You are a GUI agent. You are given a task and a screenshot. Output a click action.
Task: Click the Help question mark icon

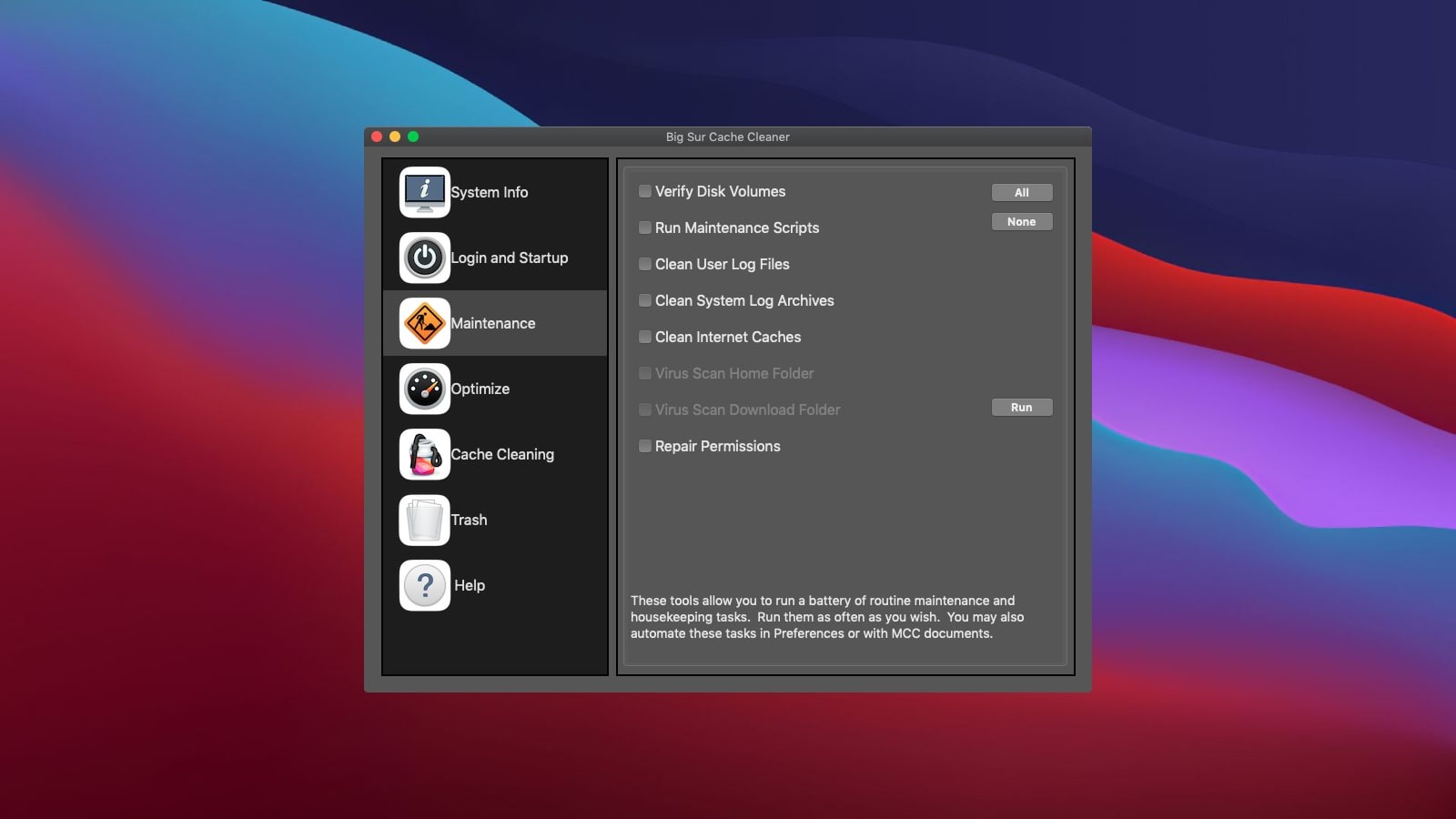tap(424, 585)
